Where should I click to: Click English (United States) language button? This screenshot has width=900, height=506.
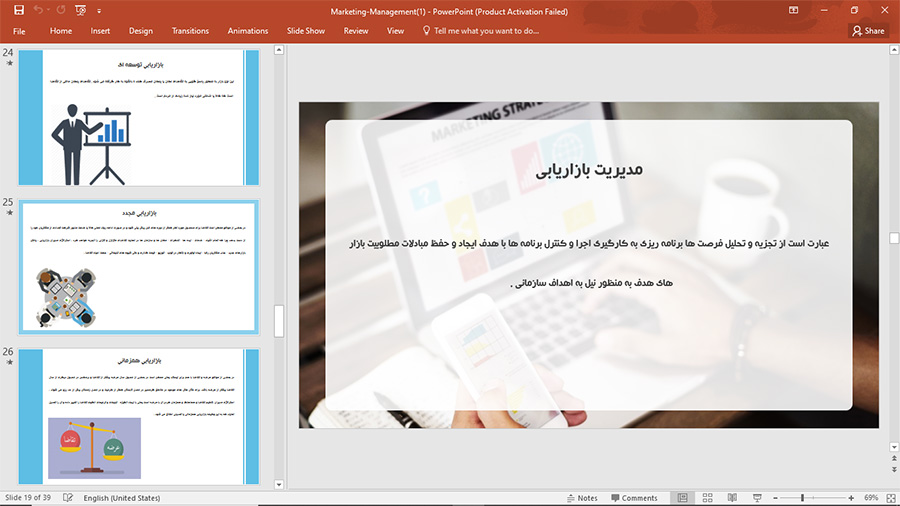121,497
